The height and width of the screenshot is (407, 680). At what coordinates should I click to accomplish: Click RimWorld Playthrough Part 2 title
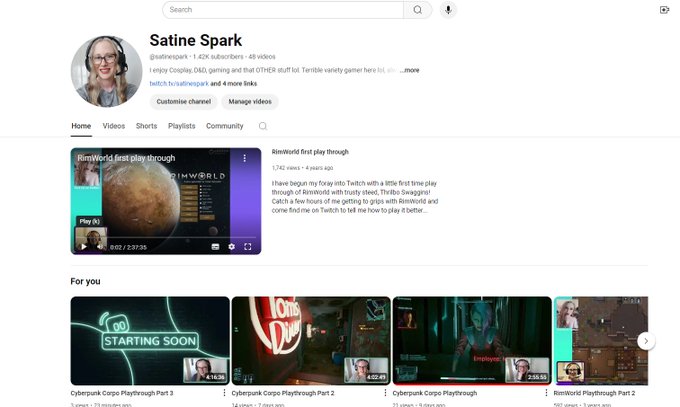pyautogui.click(x=594, y=393)
